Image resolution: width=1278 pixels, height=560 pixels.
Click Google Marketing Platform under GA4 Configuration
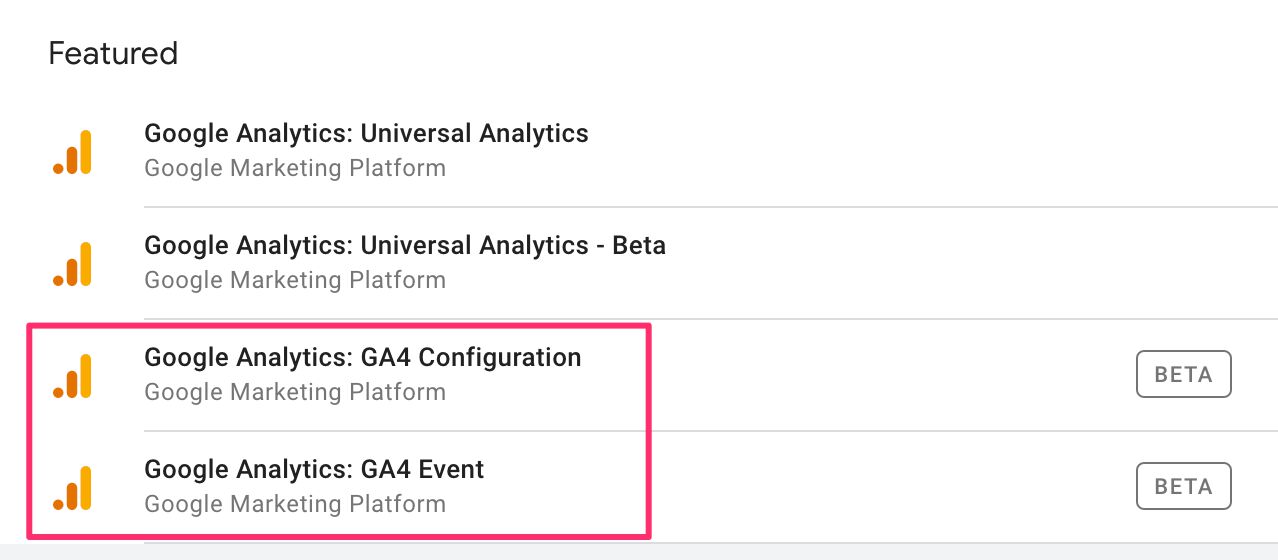click(x=295, y=392)
